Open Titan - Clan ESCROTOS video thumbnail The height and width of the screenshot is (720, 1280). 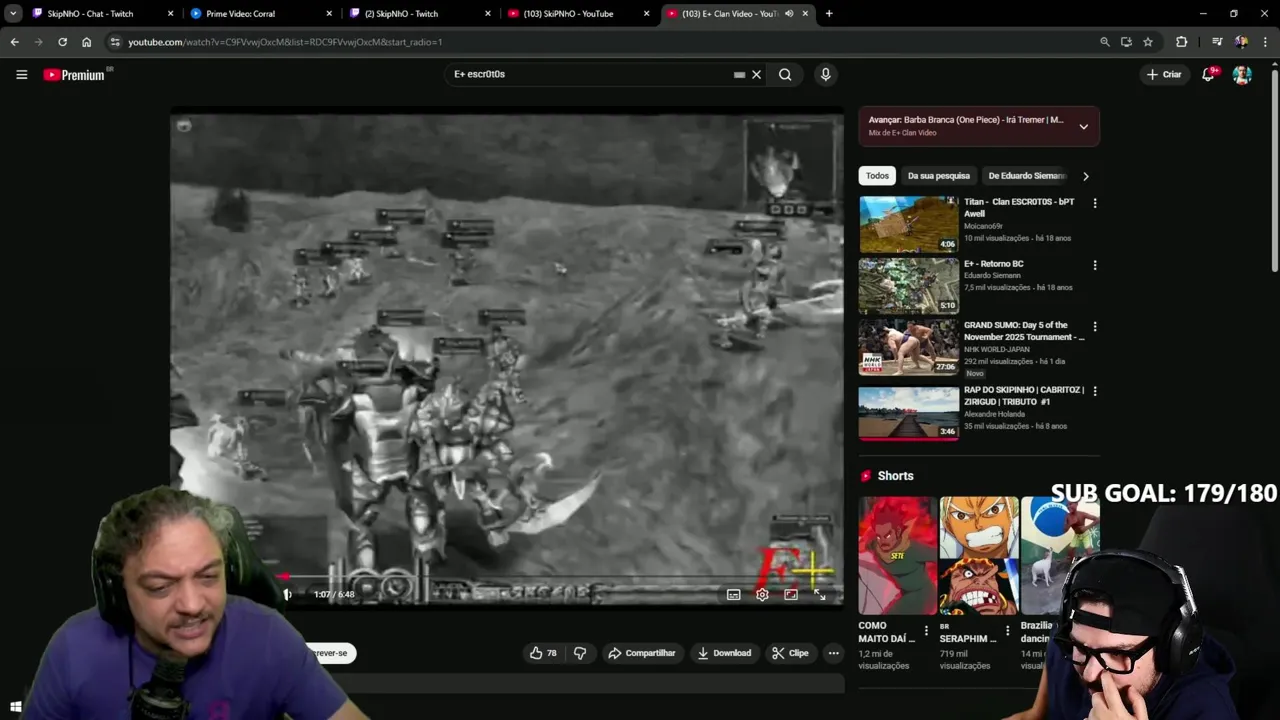click(x=908, y=224)
